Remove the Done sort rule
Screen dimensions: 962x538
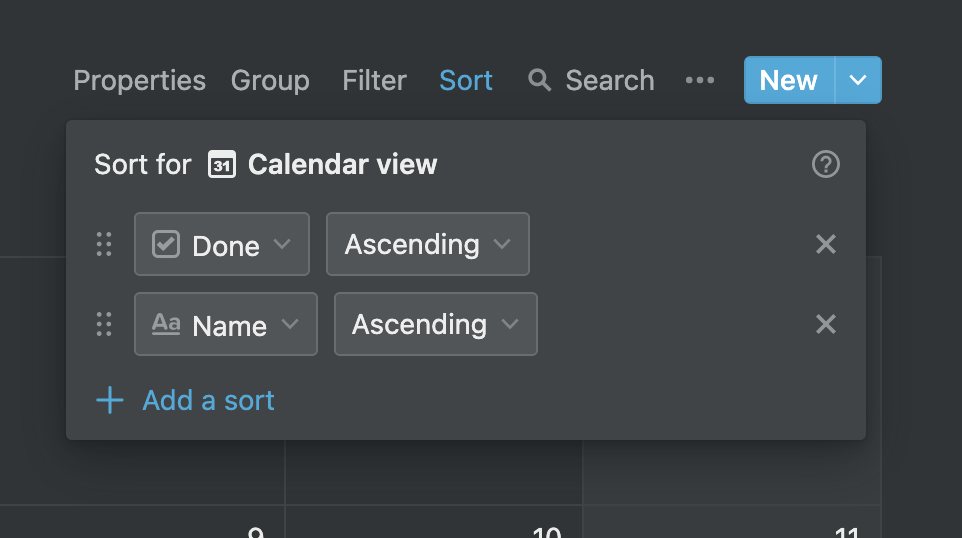click(825, 244)
